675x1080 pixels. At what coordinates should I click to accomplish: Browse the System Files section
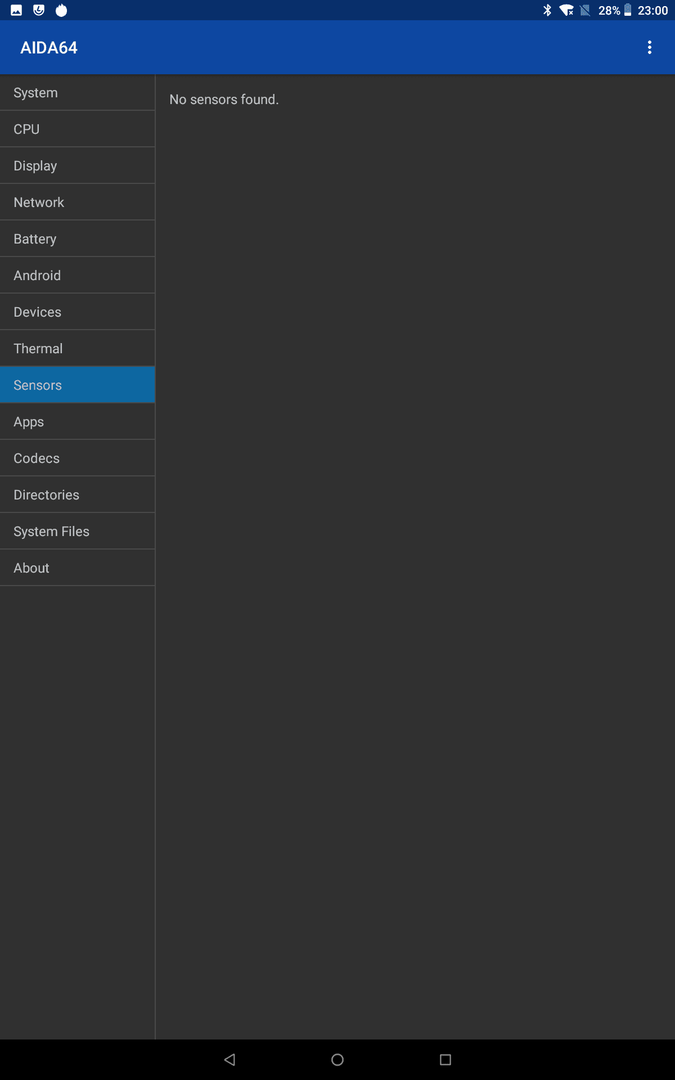(77, 530)
